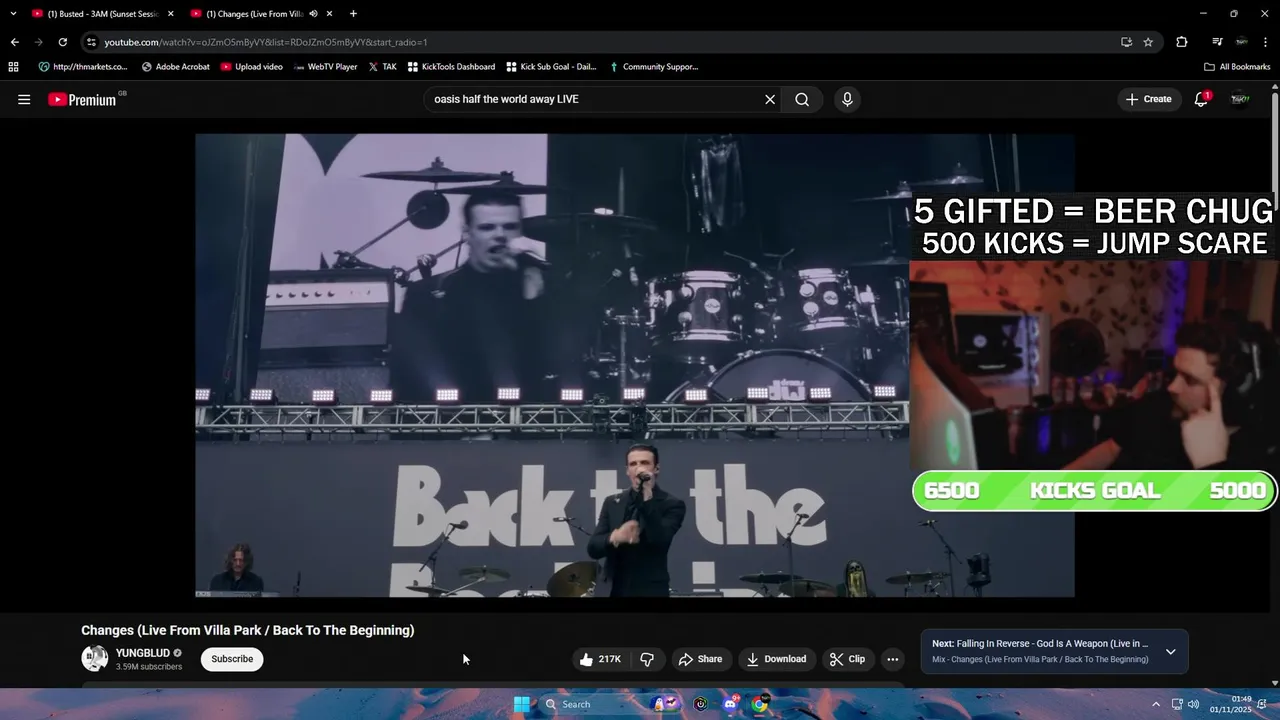Open the WebTV Player bookmark

click(325, 67)
